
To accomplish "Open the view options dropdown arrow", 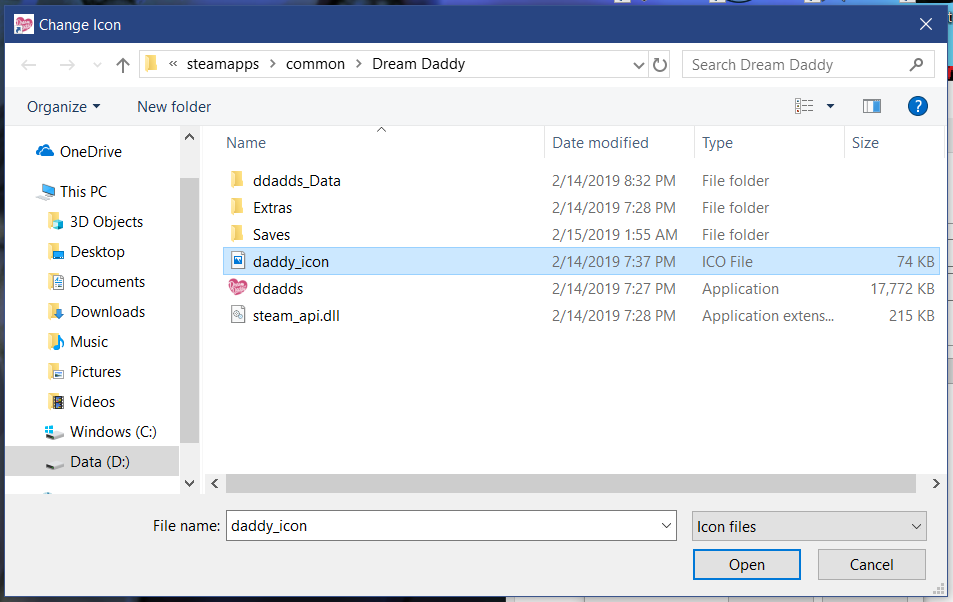I will tap(830, 106).
